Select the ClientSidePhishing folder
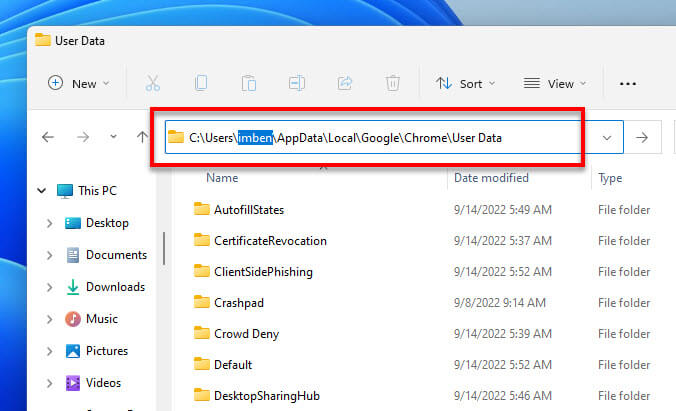Screen dimensions: 676x411 point(263,272)
